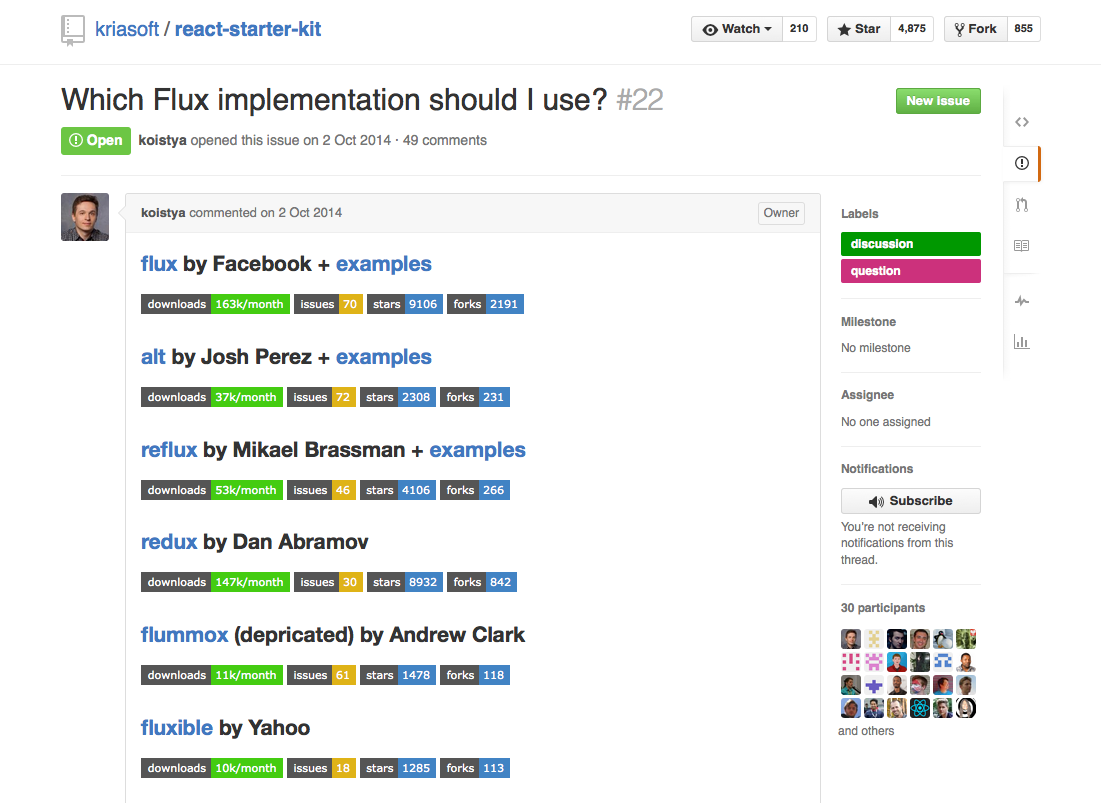Open the Pull requests icon in sidebar
Image resolution: width=1101 pixels, height=803 pixels.
pos(1022,204)
